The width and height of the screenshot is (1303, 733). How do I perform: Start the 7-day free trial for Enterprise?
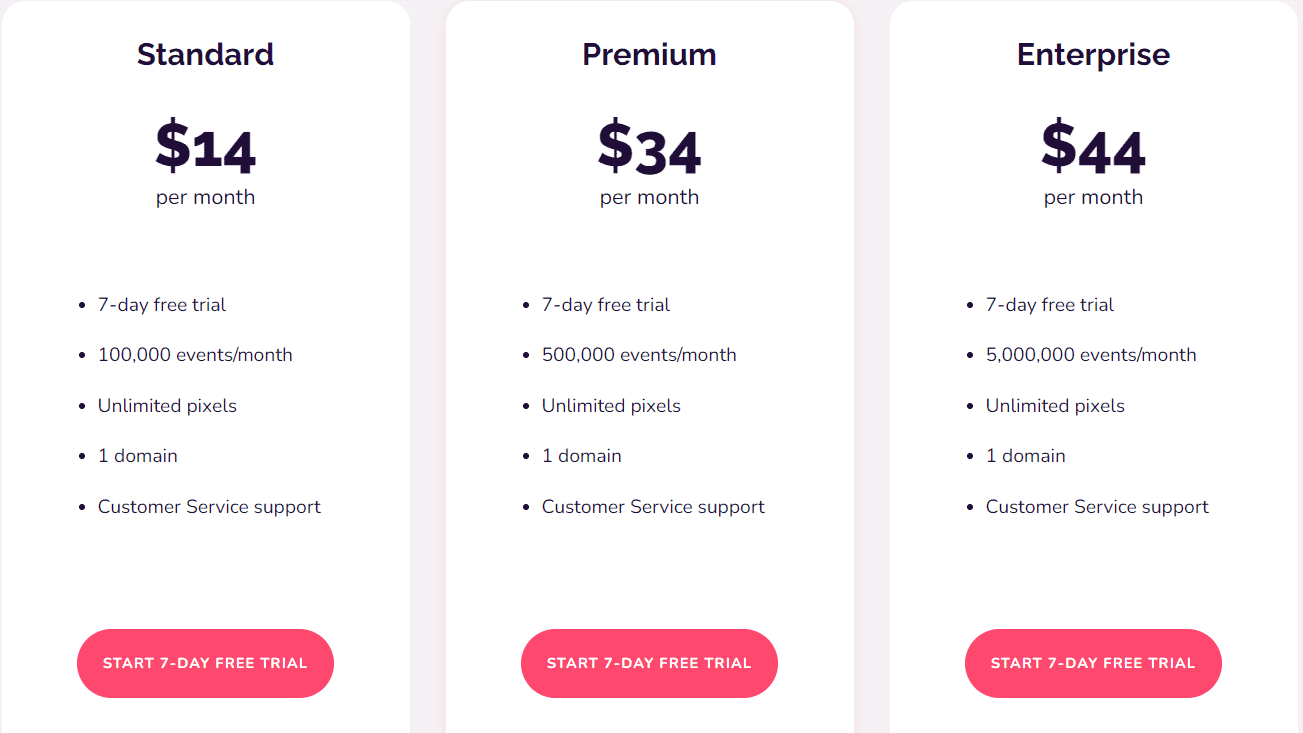(x=1093, y=663)
